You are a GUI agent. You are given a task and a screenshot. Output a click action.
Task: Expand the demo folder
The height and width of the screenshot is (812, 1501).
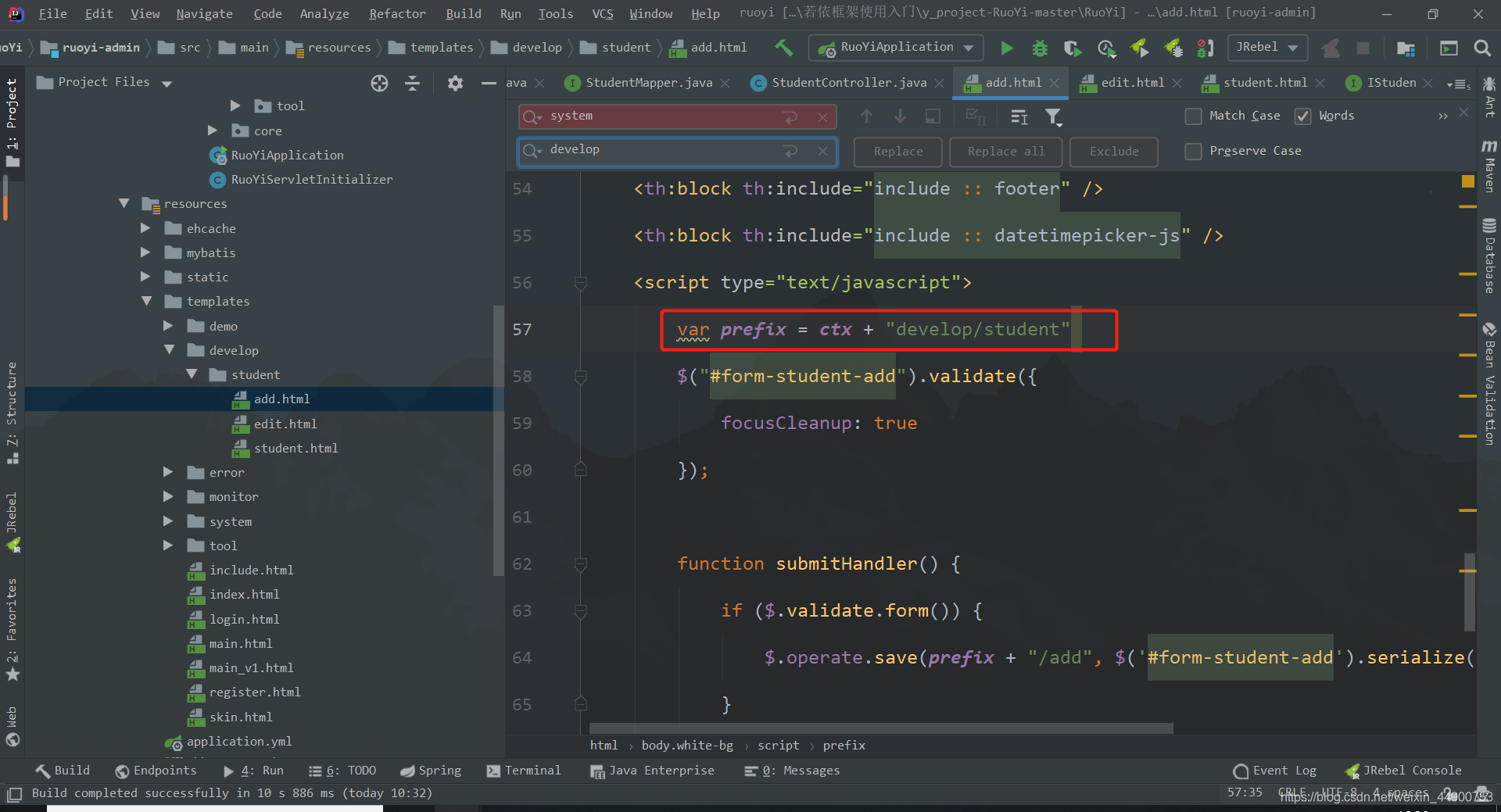point(168,326)
